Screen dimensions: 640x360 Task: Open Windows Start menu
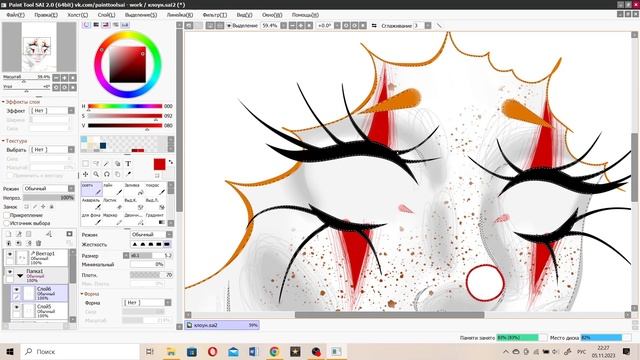coord(10,351)
